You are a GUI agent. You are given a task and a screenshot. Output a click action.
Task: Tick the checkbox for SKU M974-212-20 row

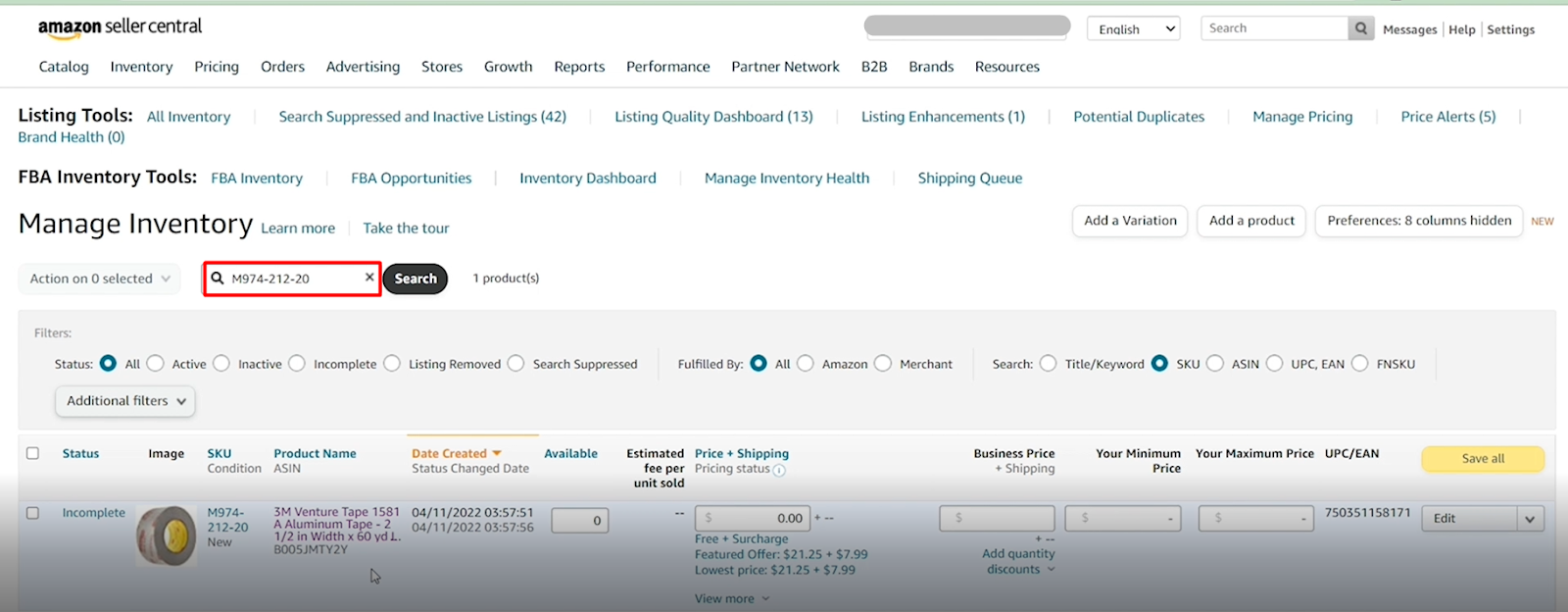click(32, 513)
